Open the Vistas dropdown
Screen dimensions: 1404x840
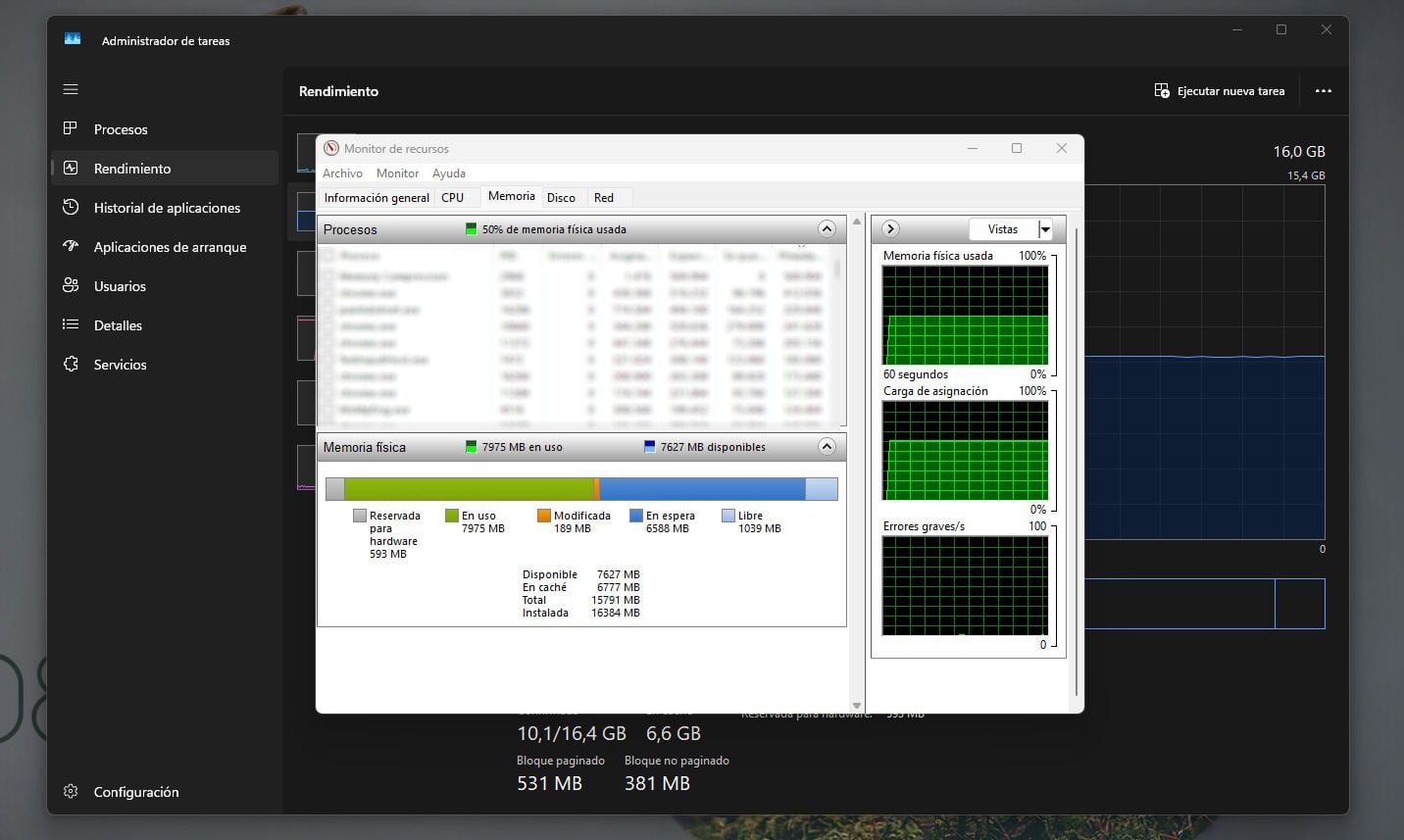[1043, 228]
